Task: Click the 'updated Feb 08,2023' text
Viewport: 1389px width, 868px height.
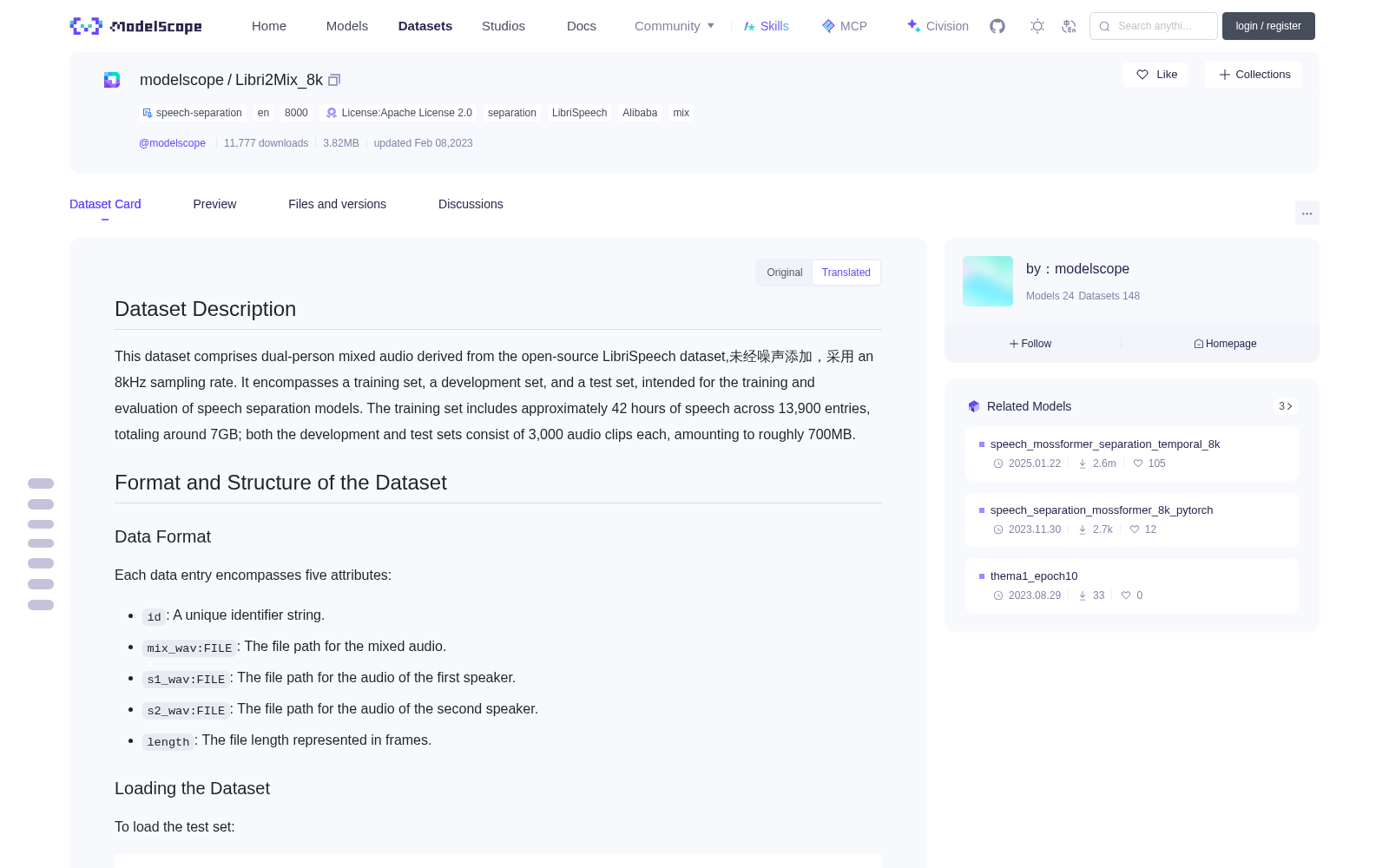Action: coord(424,143)
